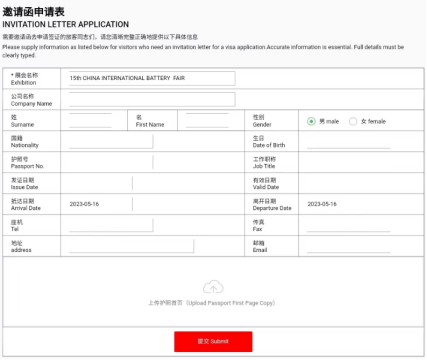Click into the Company Name field
This screenshot has height=360, width=427.
[x=152, y=99]
